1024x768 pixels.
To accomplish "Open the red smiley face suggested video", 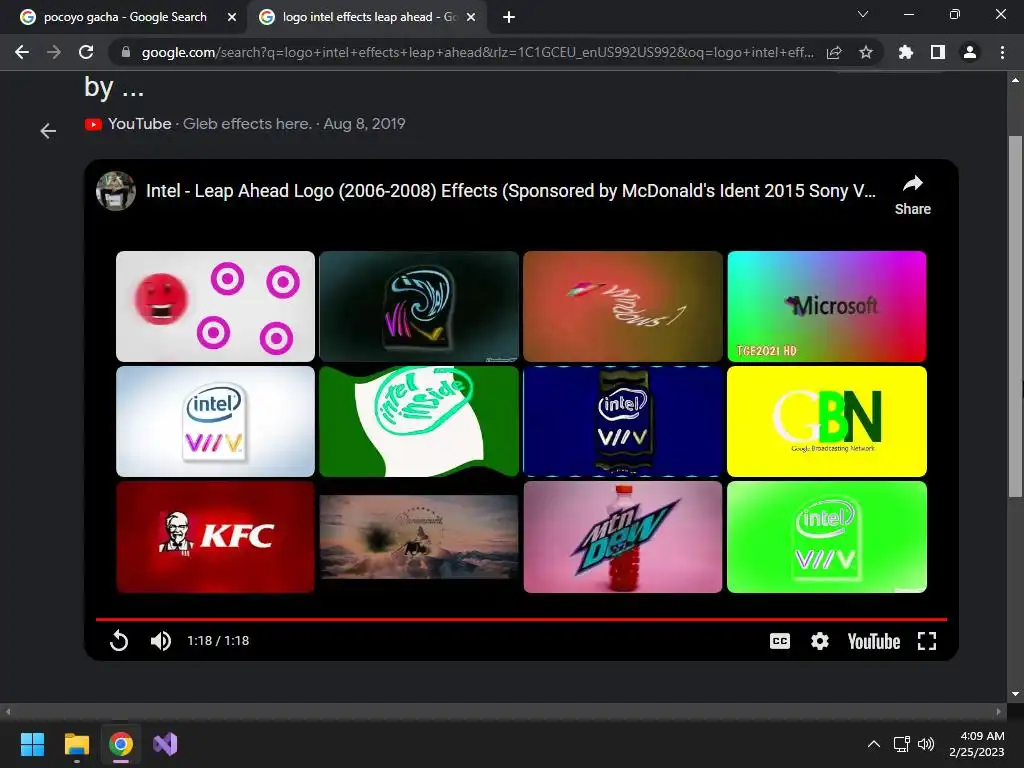I will (x=216, y=306).
